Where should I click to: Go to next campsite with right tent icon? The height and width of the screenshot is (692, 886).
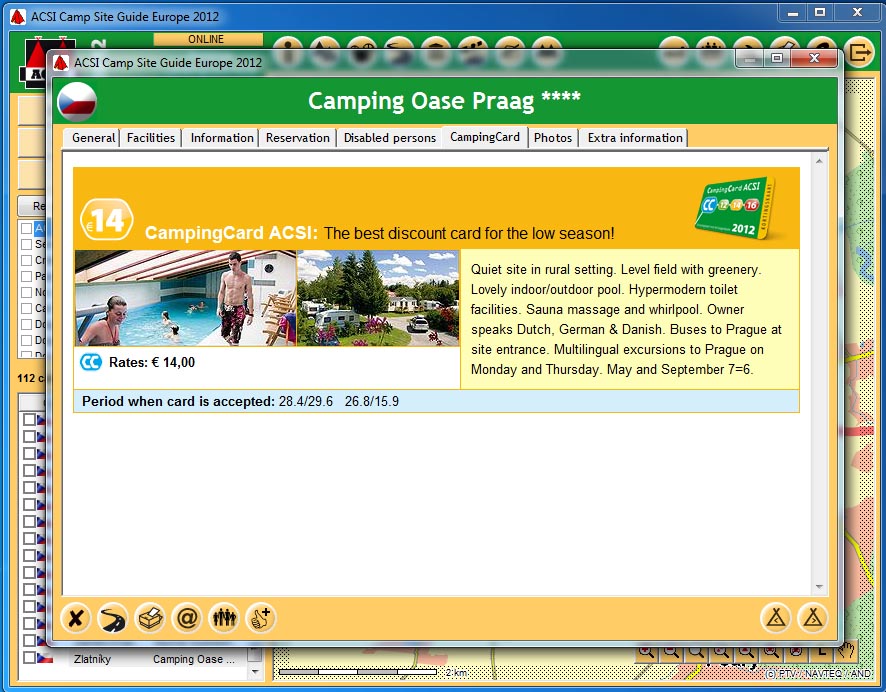(813, 618)
